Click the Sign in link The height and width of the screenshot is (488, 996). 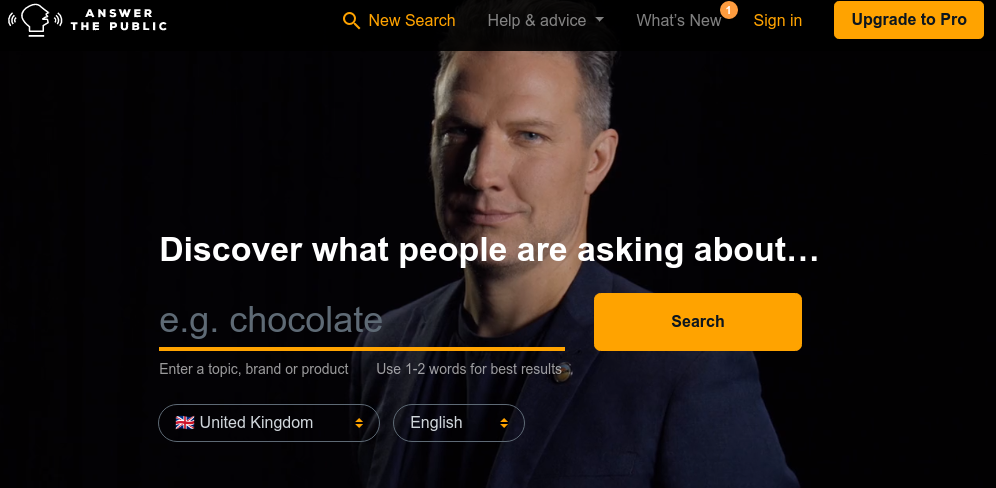(777, 20)
